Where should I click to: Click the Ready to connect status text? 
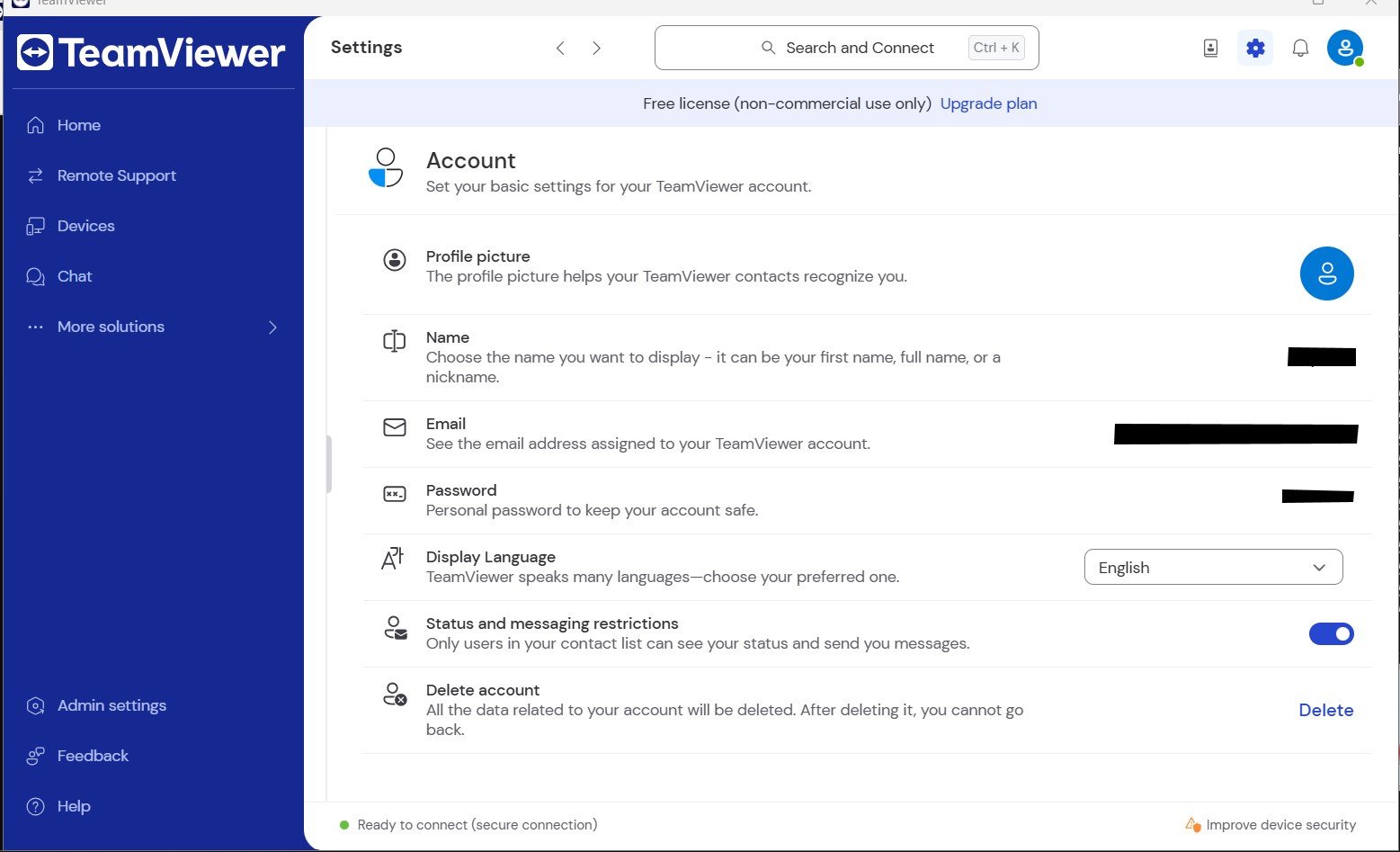[x=477, y=824]
